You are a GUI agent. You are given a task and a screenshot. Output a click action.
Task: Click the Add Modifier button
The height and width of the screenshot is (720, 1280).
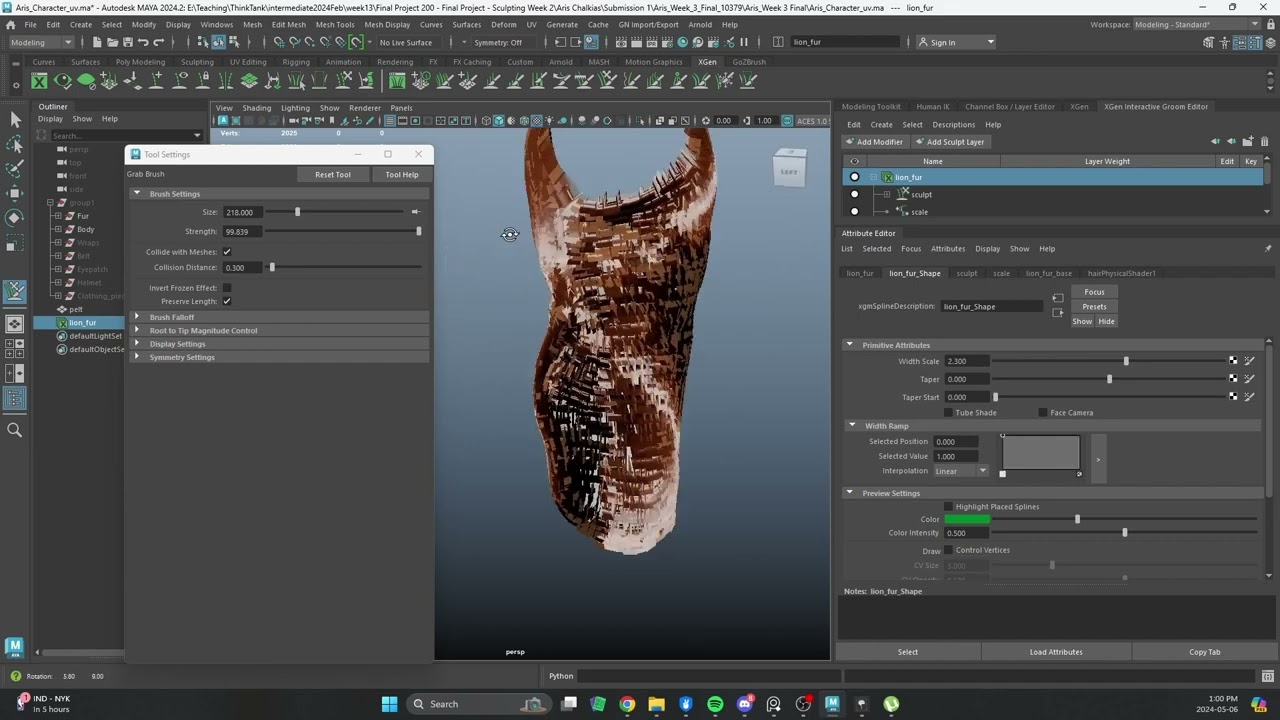(873, 142)
